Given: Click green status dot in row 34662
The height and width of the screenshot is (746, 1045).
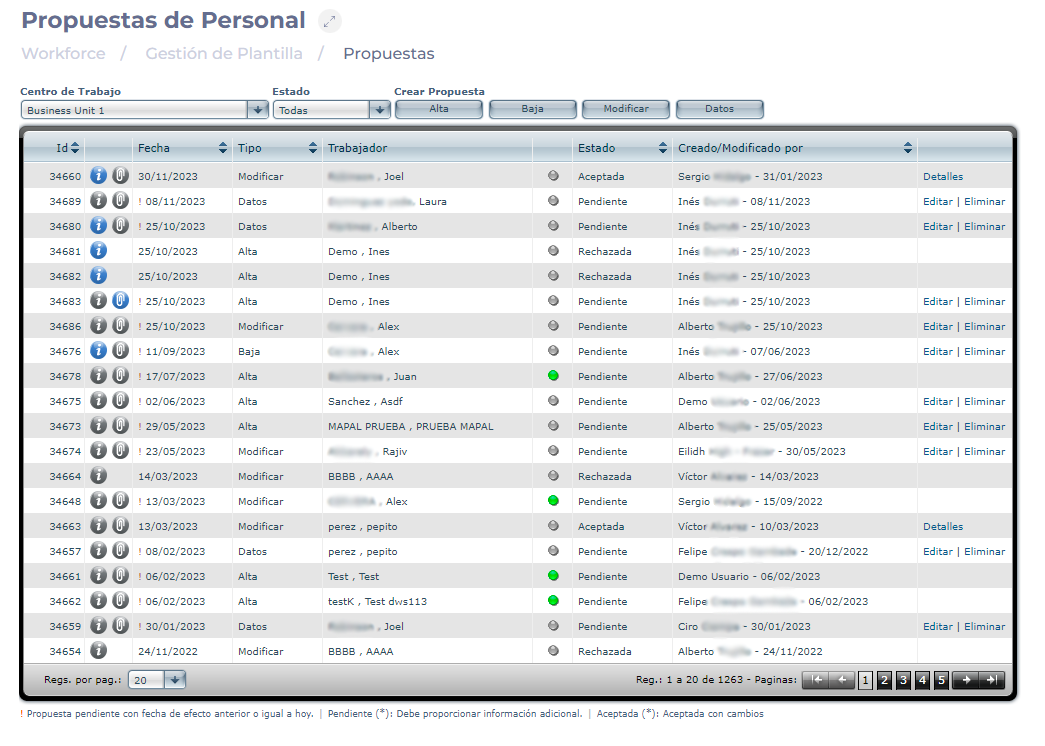Looking at the screenshot, I should pyautogui.click(x=553, y=601).
